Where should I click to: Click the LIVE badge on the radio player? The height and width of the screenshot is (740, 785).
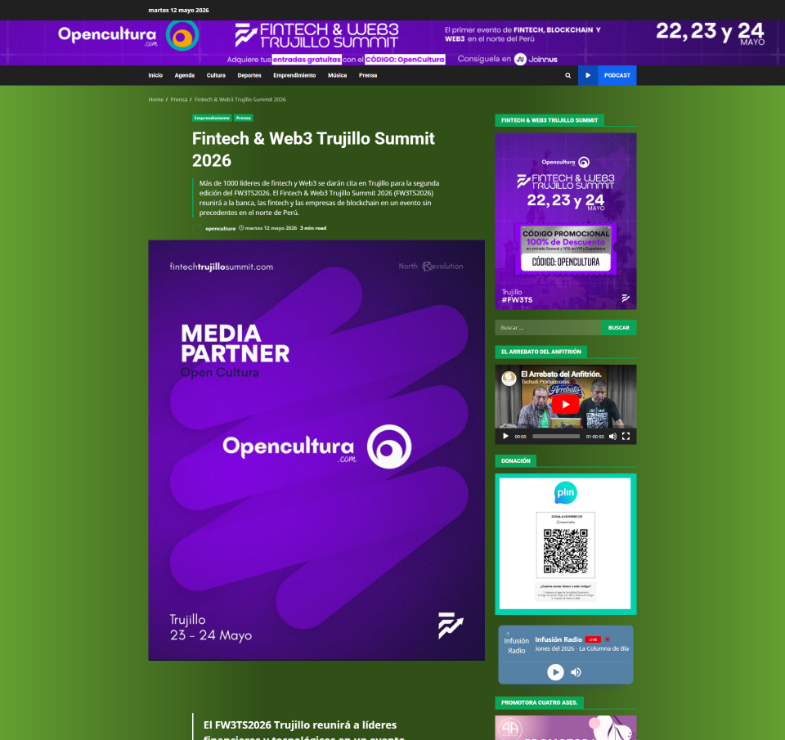pyautogui.click(x=593, y=639)
